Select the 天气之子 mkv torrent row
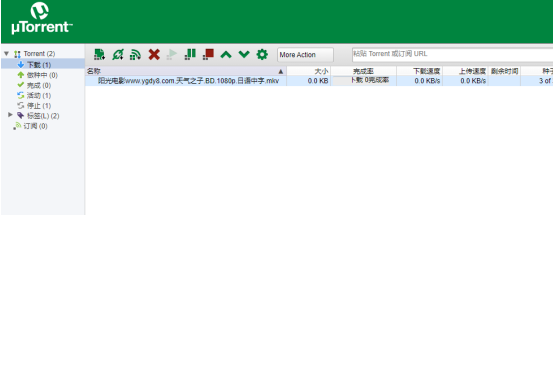Image resolution: width=553 pixels, height=369 pixels. (x=319, y=81)
